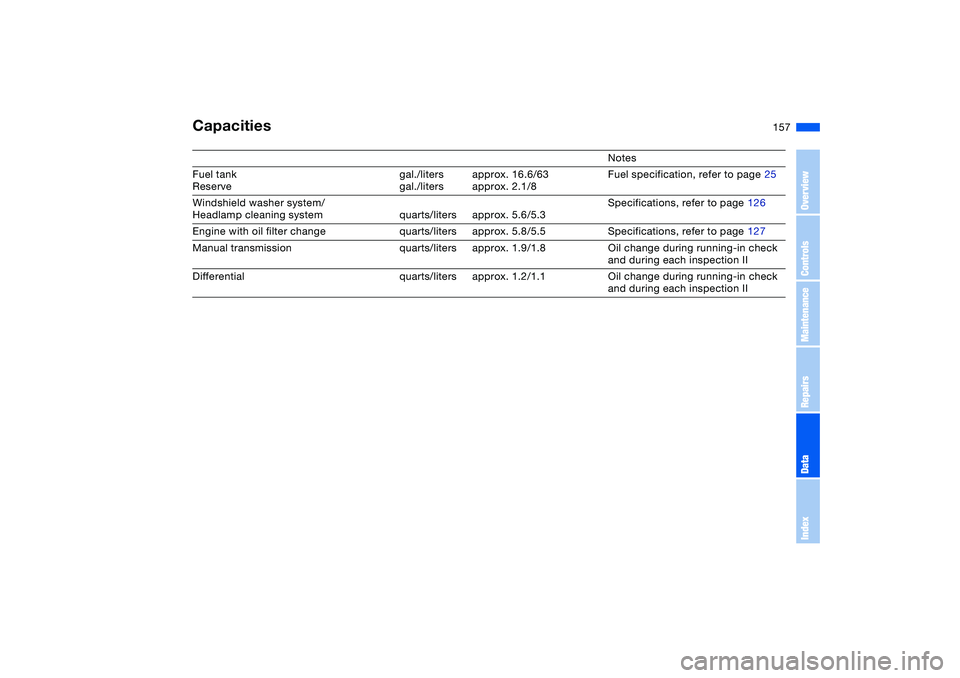Image resolution: width=960 pixels, height=678 pixels.
Task: Switch to the Maintenance side tab
Action: coord(808,314)
